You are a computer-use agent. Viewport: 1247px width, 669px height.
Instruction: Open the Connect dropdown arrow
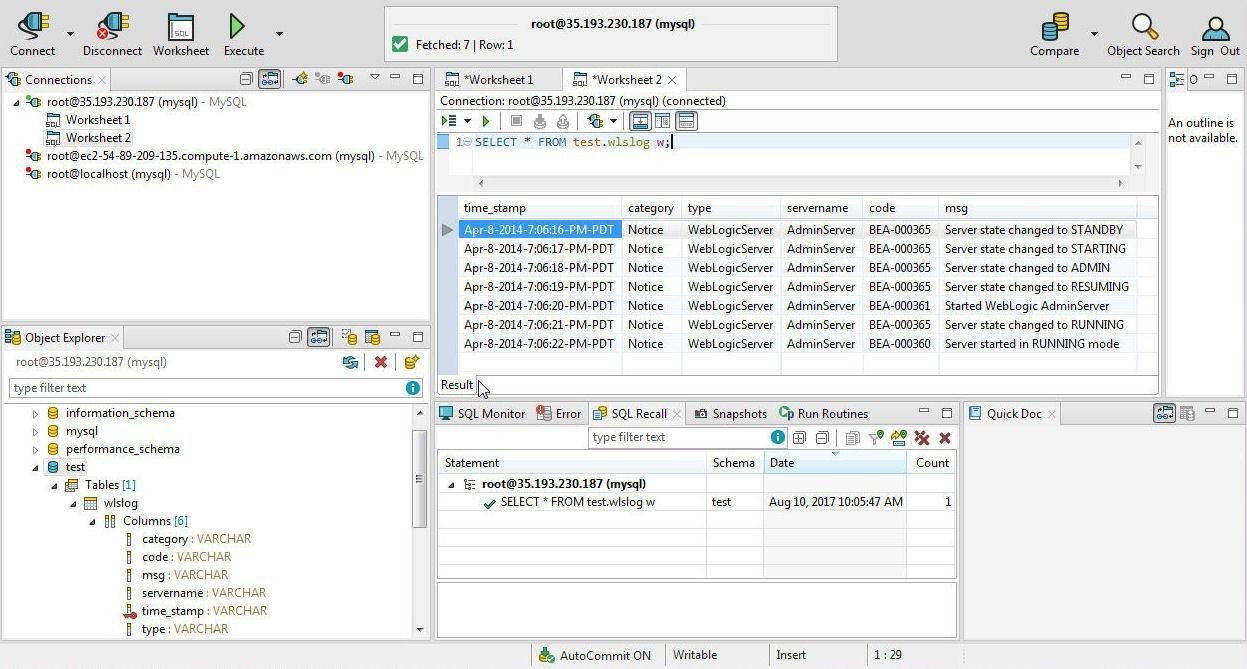coord(70,34)
